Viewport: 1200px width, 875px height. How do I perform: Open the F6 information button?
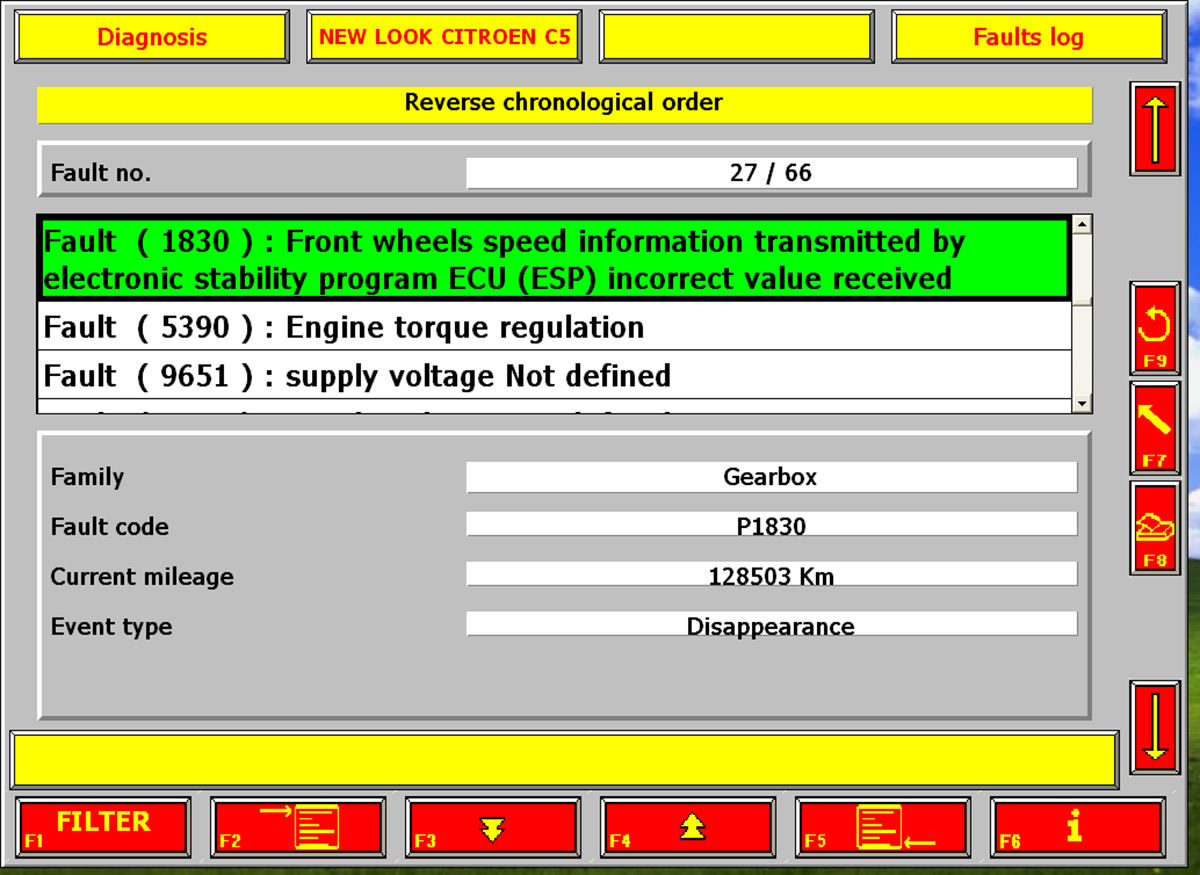pos(1077,827)
